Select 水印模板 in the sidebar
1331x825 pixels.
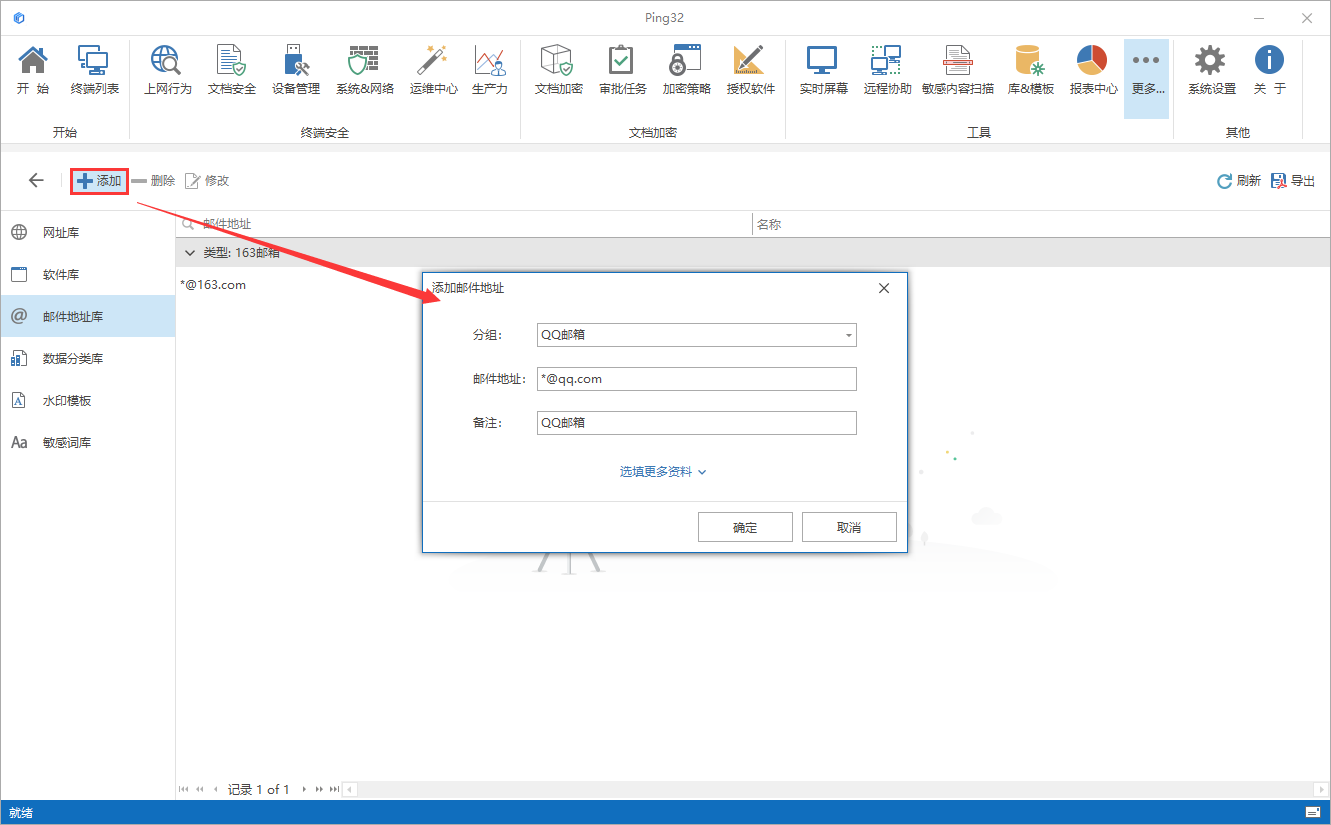click(x=88, y=400)
